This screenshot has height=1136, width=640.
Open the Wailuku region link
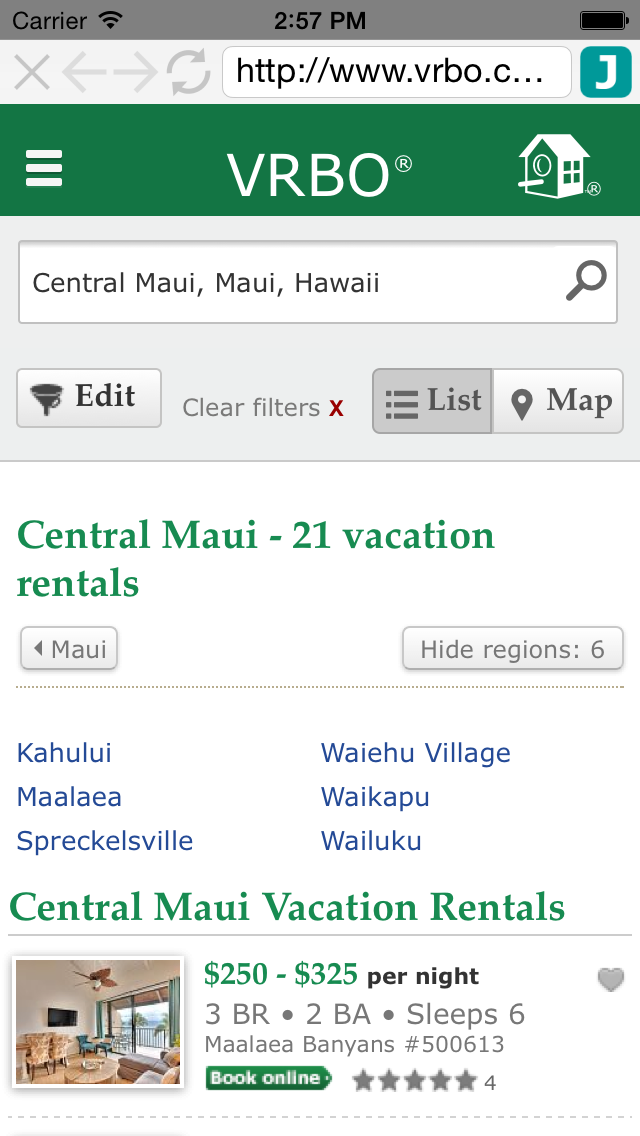tap(371, 841)
